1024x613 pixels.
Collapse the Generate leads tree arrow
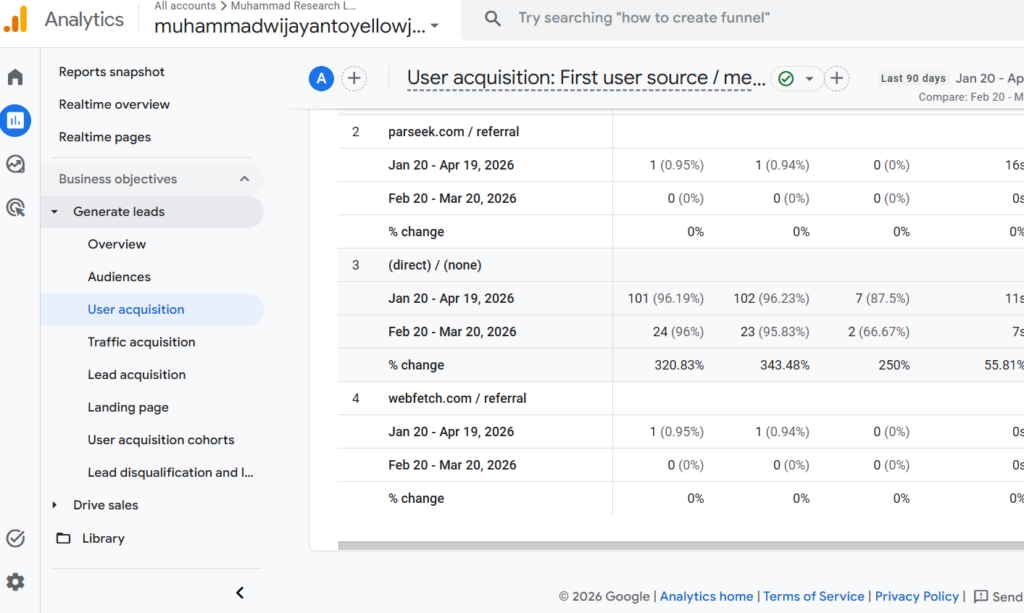[x=55, y=212]
